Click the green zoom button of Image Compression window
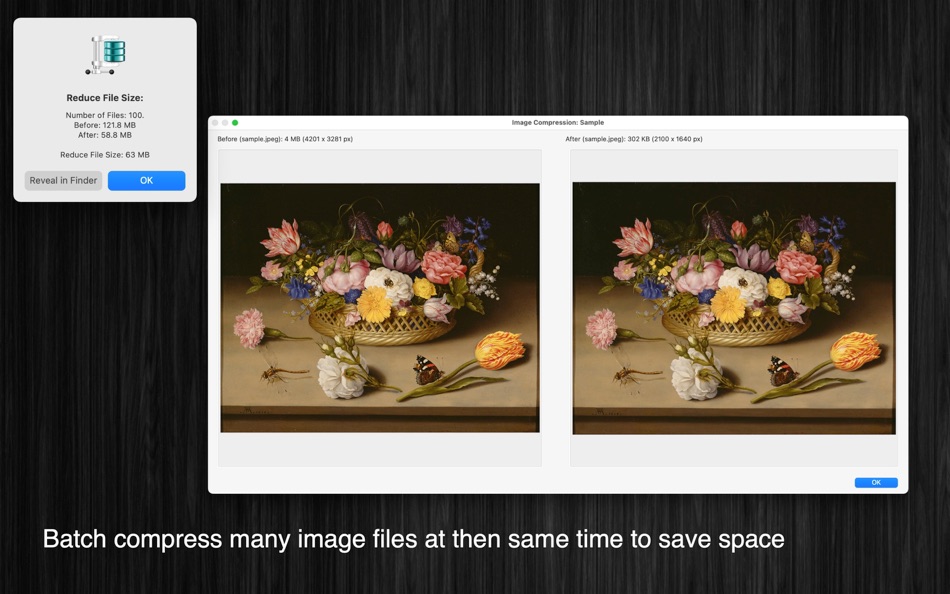The width and height of the screenshot is (950, 594). pos(235,122)
